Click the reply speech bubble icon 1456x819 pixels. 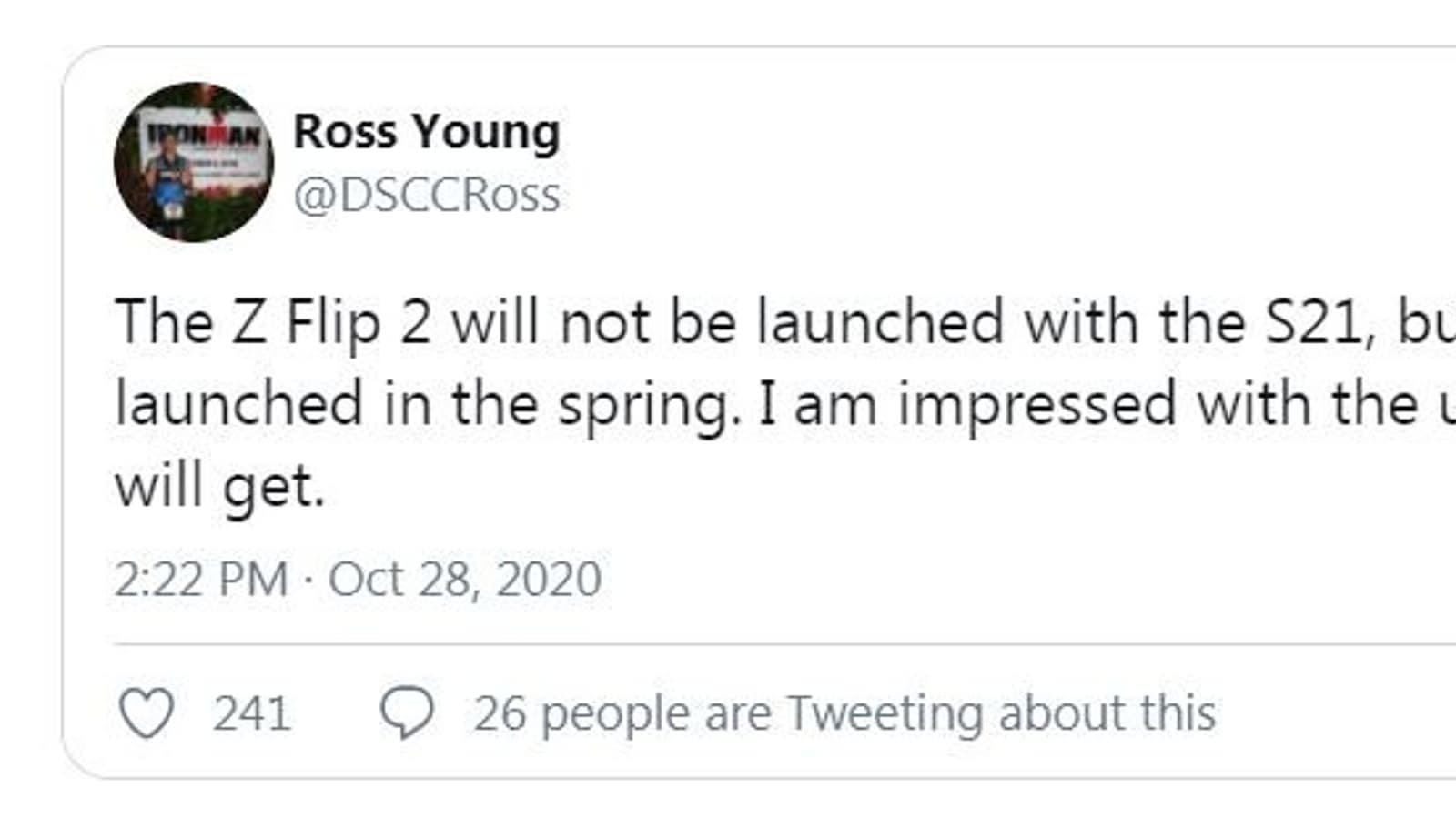[407, 712]
